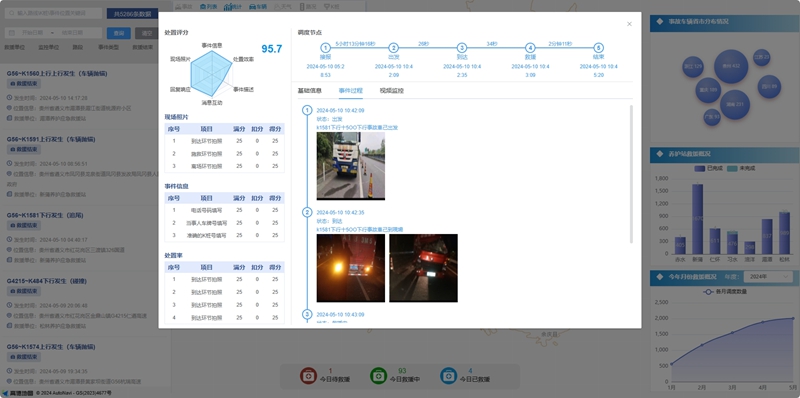Select dispatch node 4 救援 circle

click(x=531, y=48)
